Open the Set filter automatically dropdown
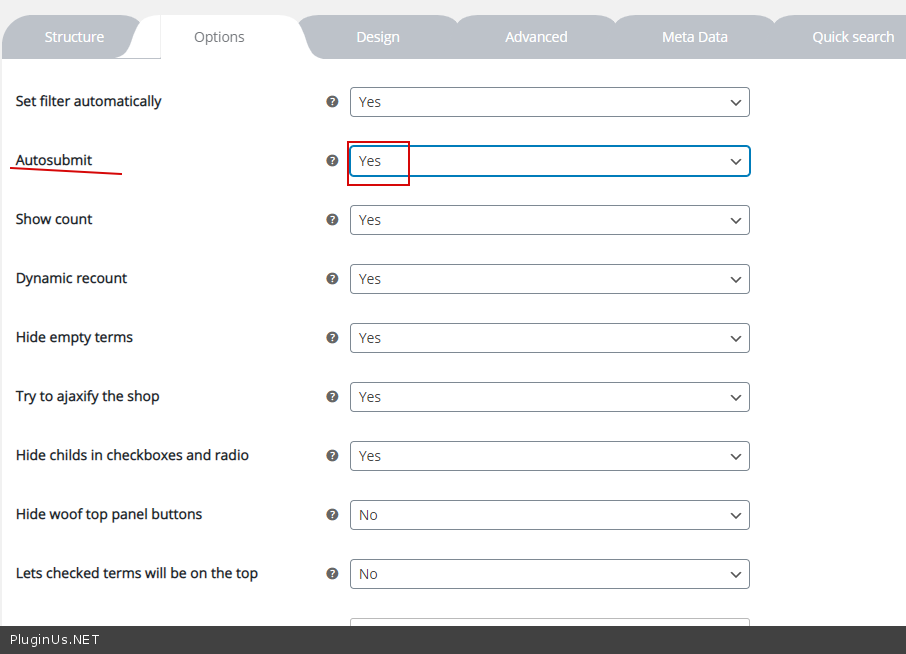 point(549,102)
